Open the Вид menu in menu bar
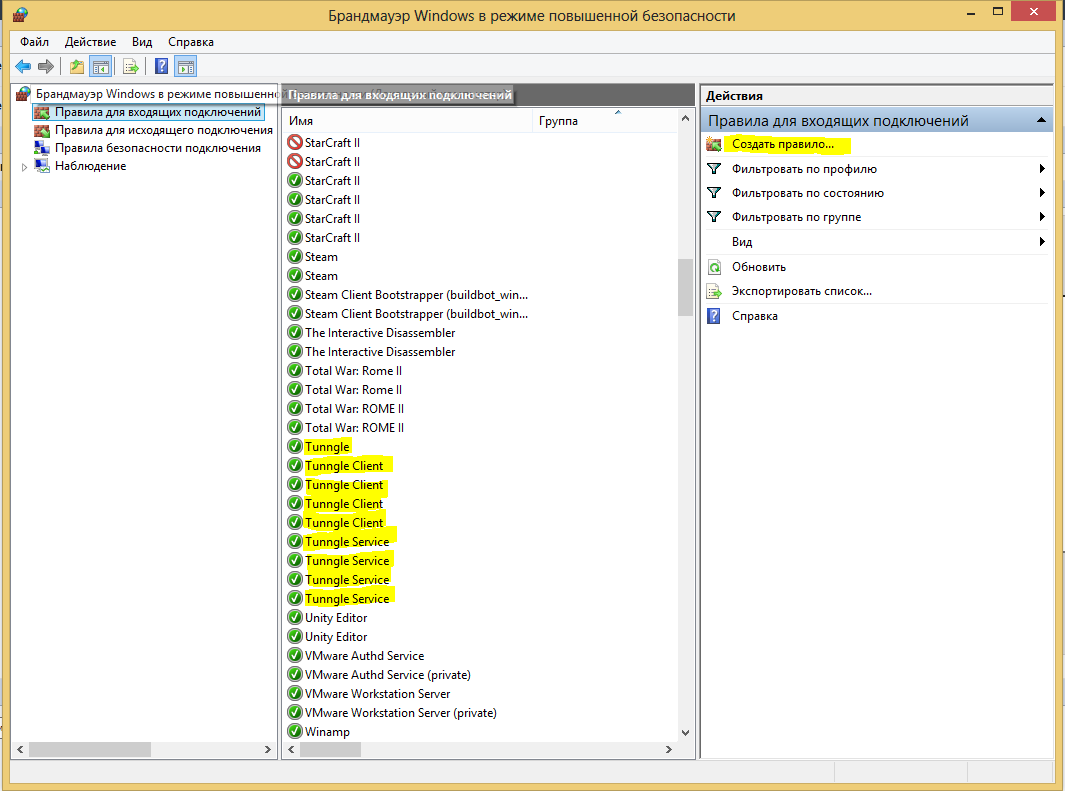This screenshot has width=1065, height=791. 142,41
